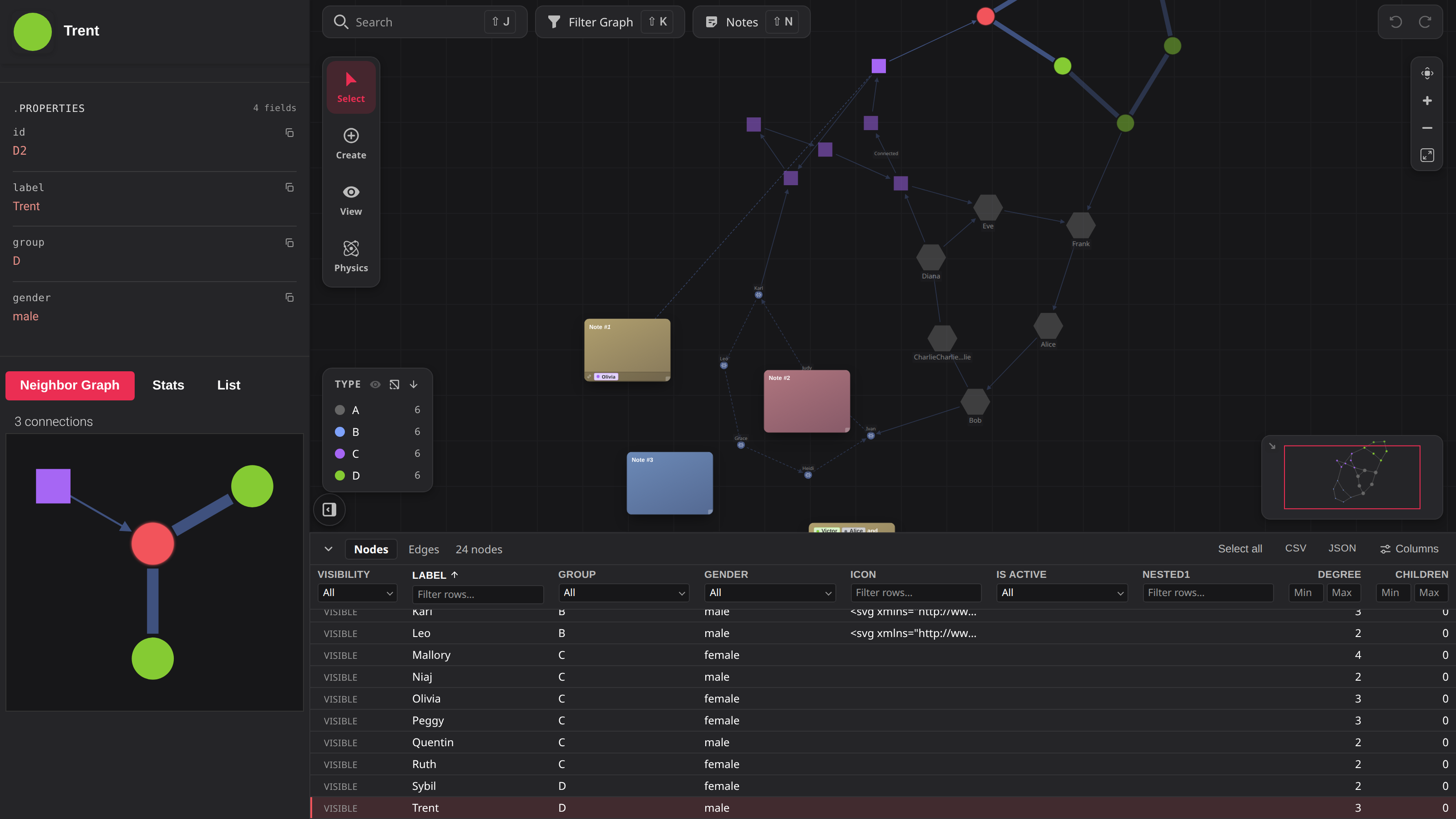Open the Gender filter dropdown
This screenshot has height=819, width=1456.
point(770,592)
